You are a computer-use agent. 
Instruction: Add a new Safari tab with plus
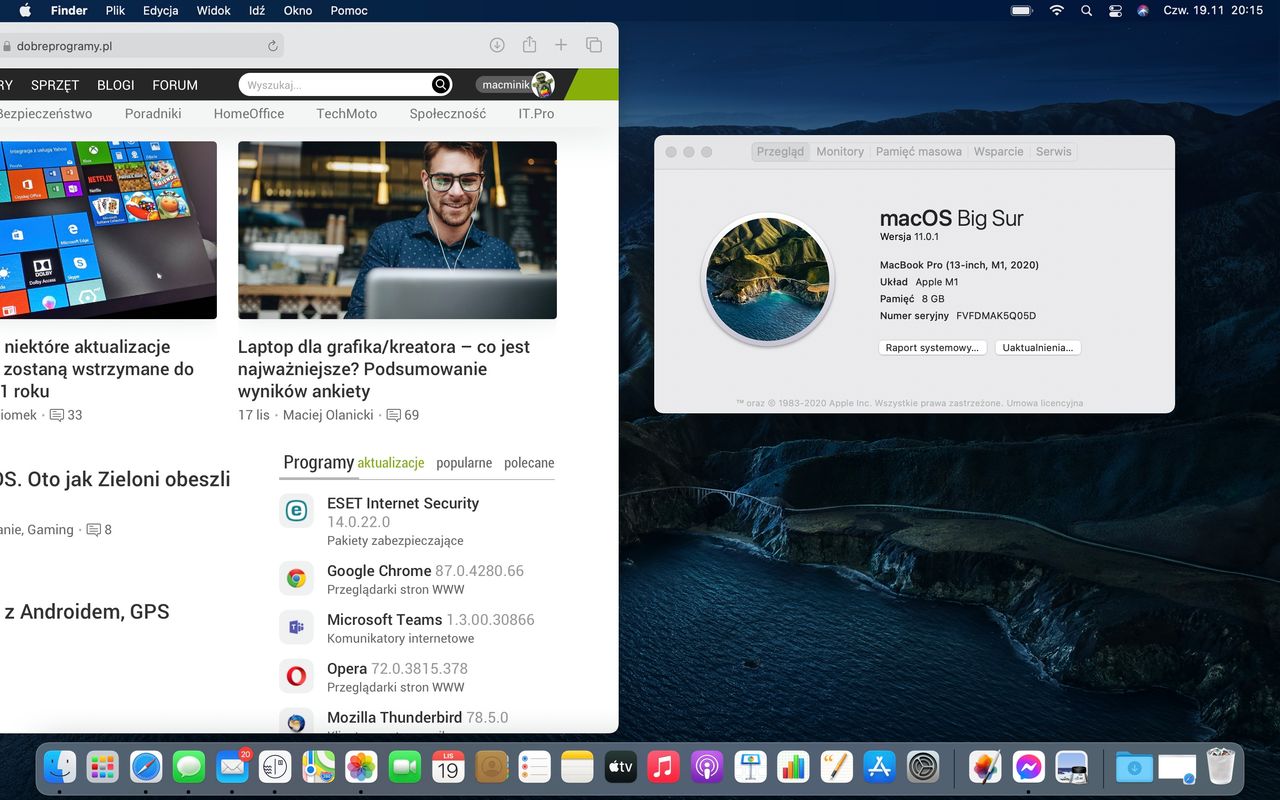point(561,45)
